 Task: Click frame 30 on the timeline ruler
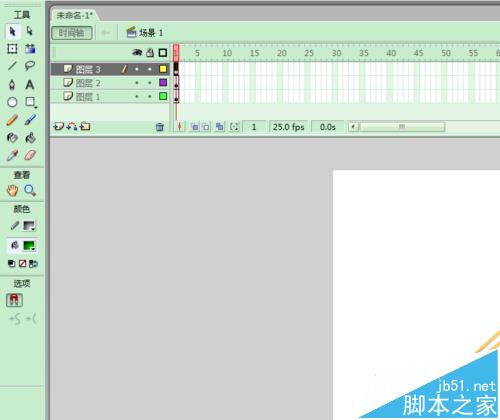click(x=337, y=53)
